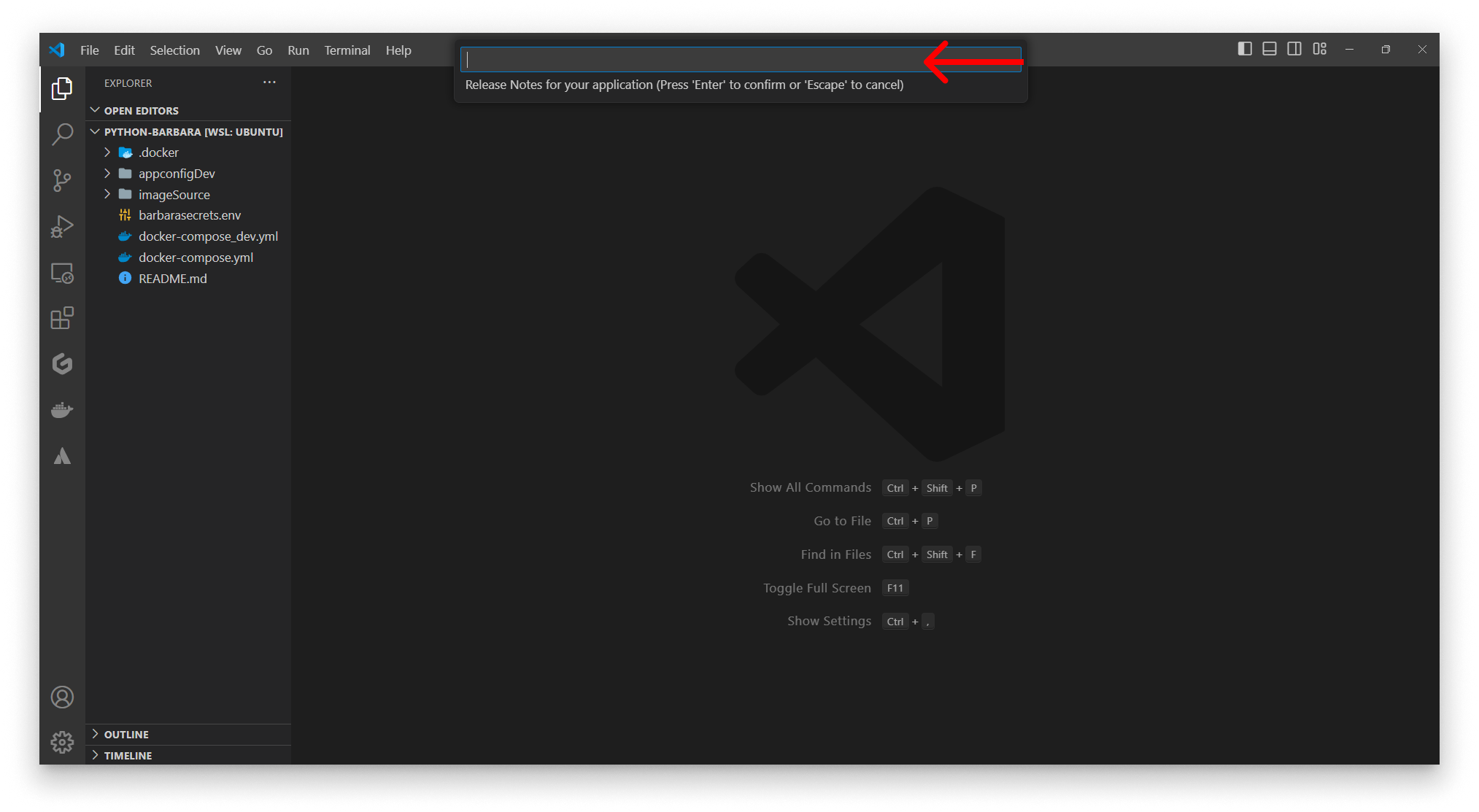Open the GitLens sidebar
Viewport: 1479px width, 812px height.
(x=63, y=364)
